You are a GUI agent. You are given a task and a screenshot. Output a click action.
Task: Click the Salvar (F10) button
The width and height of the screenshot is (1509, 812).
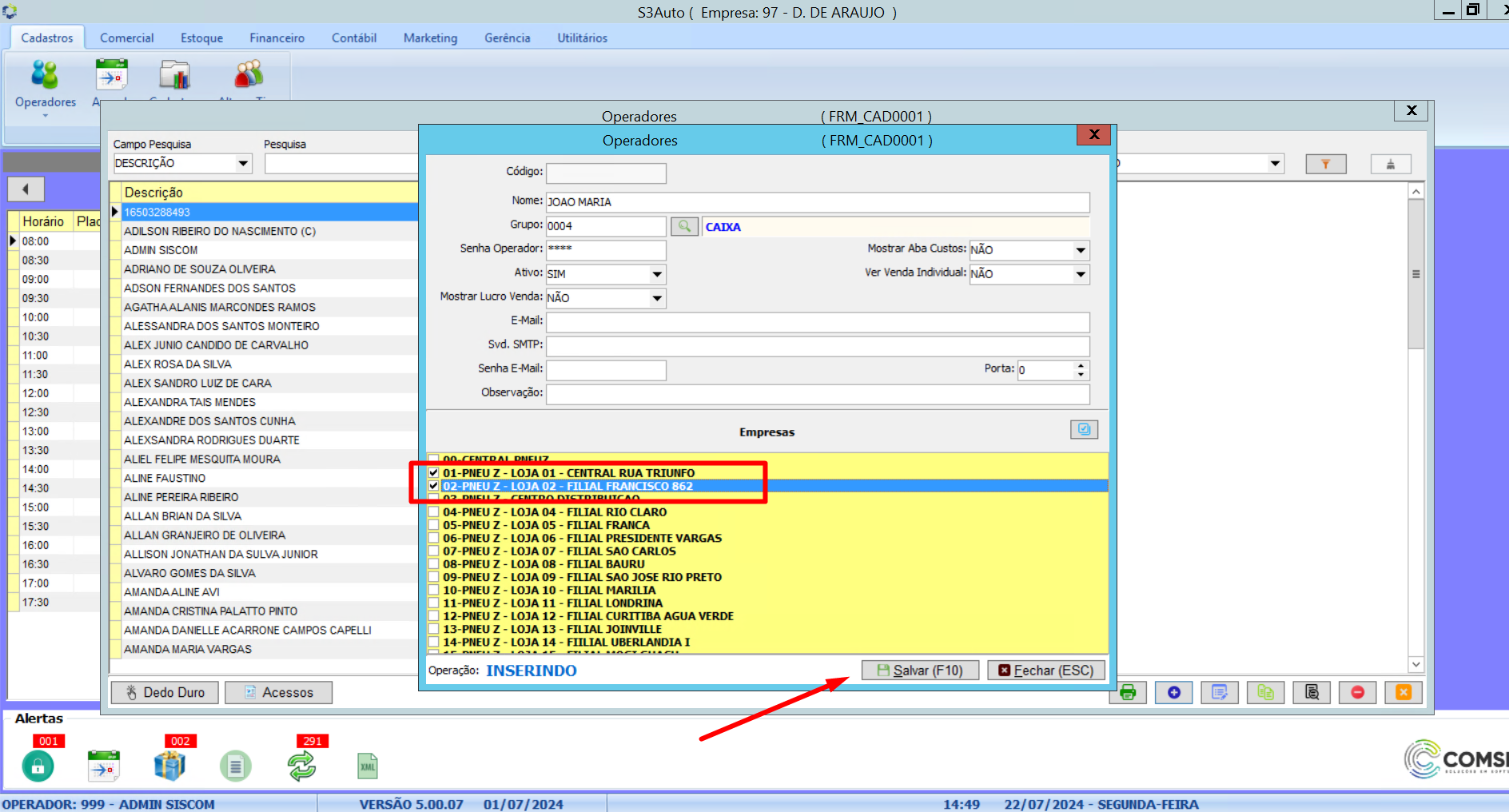point(920,671)
